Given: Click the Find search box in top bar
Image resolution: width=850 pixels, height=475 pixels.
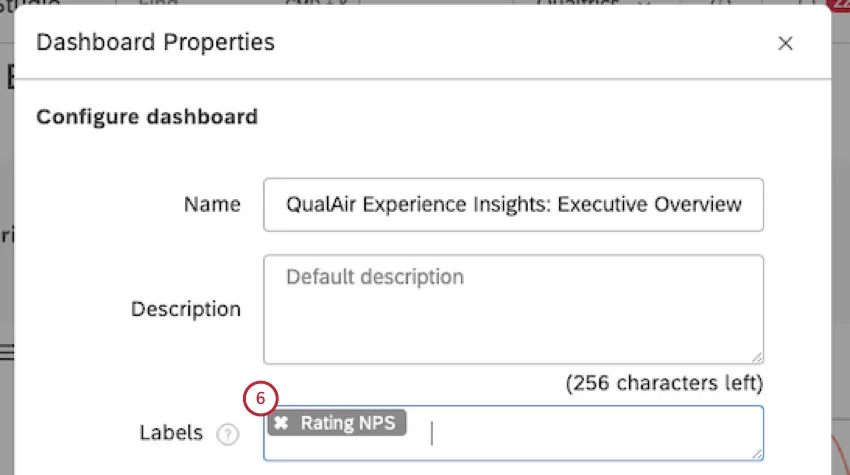Looking at the screenshot, I should click(x=160, y=4).
